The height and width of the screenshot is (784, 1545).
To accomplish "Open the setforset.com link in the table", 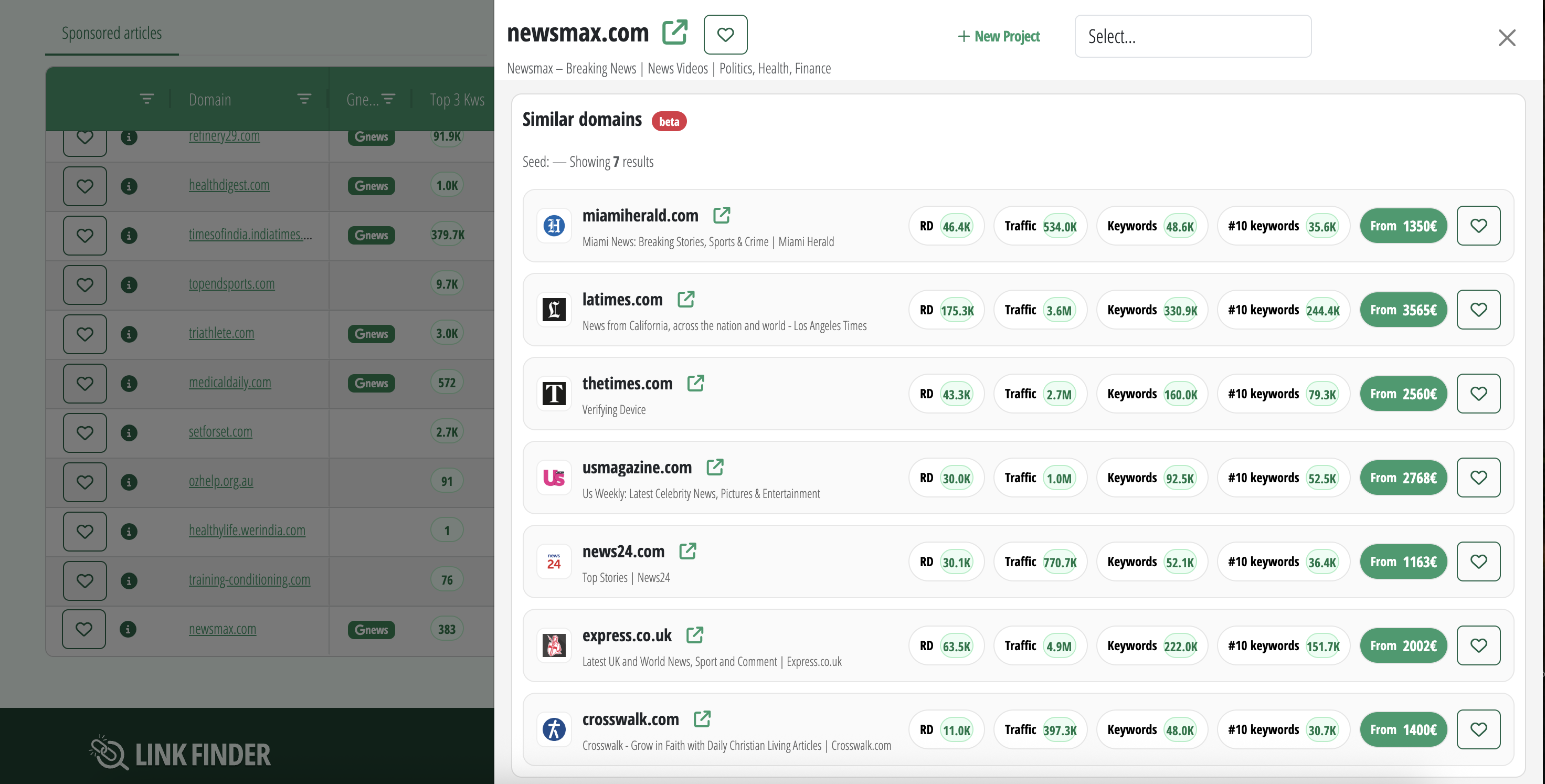I will pos(220,431).
